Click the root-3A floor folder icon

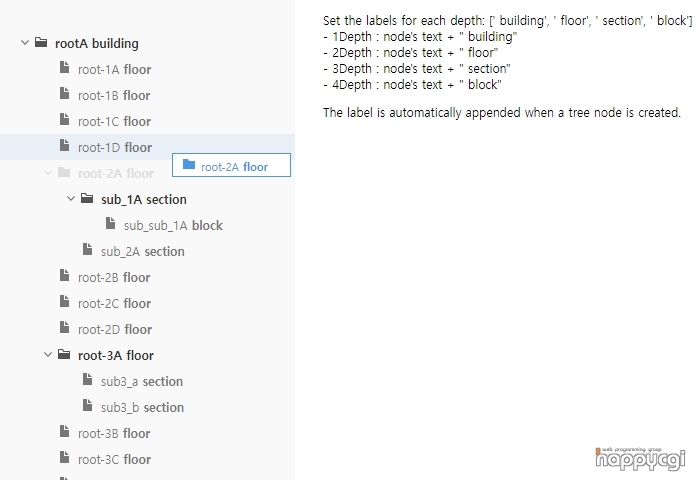click(x=64, y=354)
